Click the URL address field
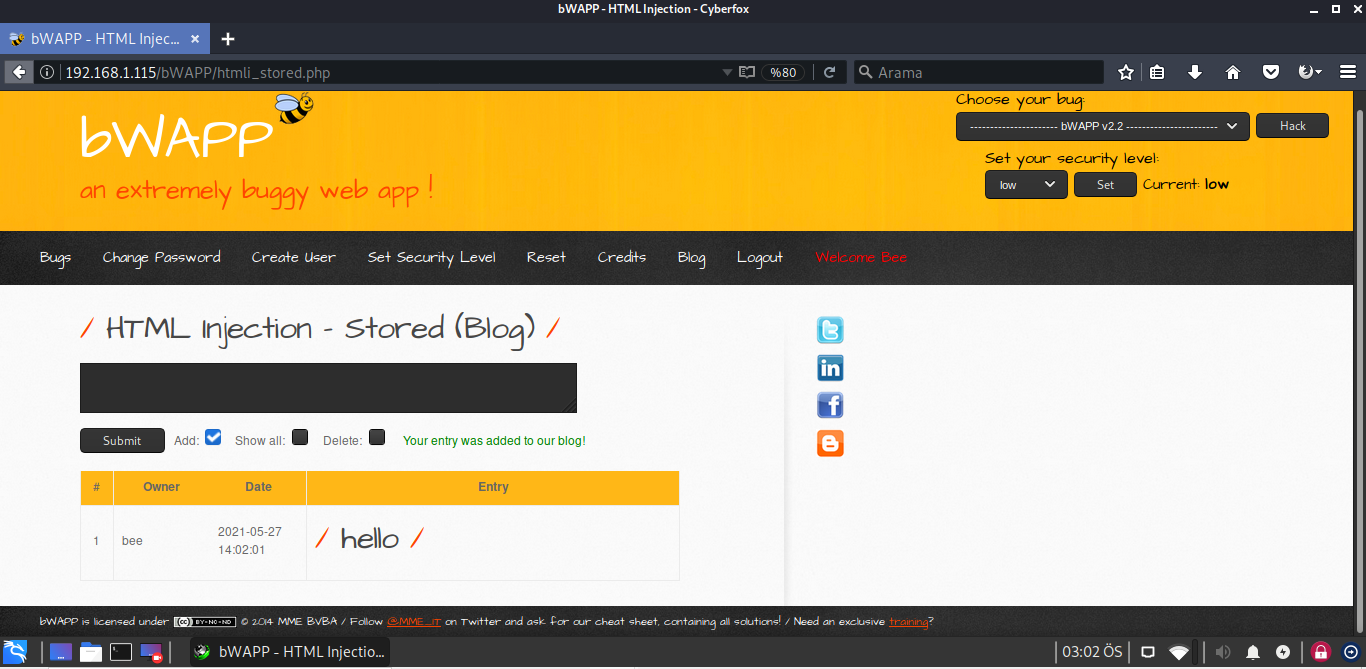1366x669 pixels. [390, 72]
